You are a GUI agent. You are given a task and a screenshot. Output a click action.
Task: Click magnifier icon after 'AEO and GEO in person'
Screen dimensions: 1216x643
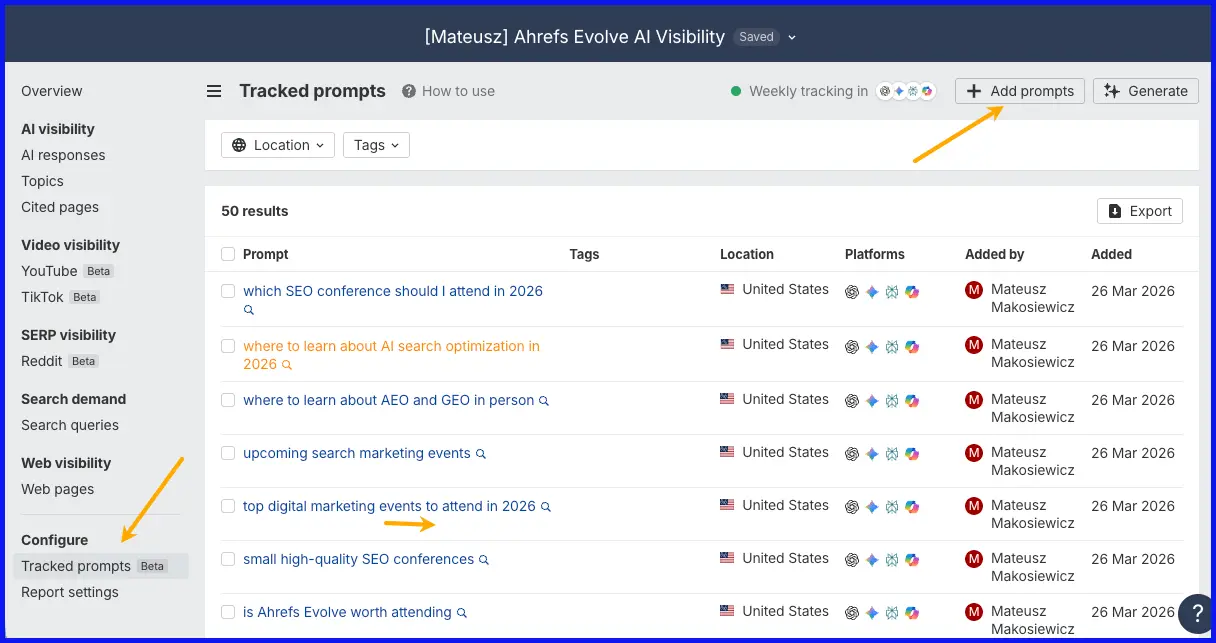tap(544, 401)
